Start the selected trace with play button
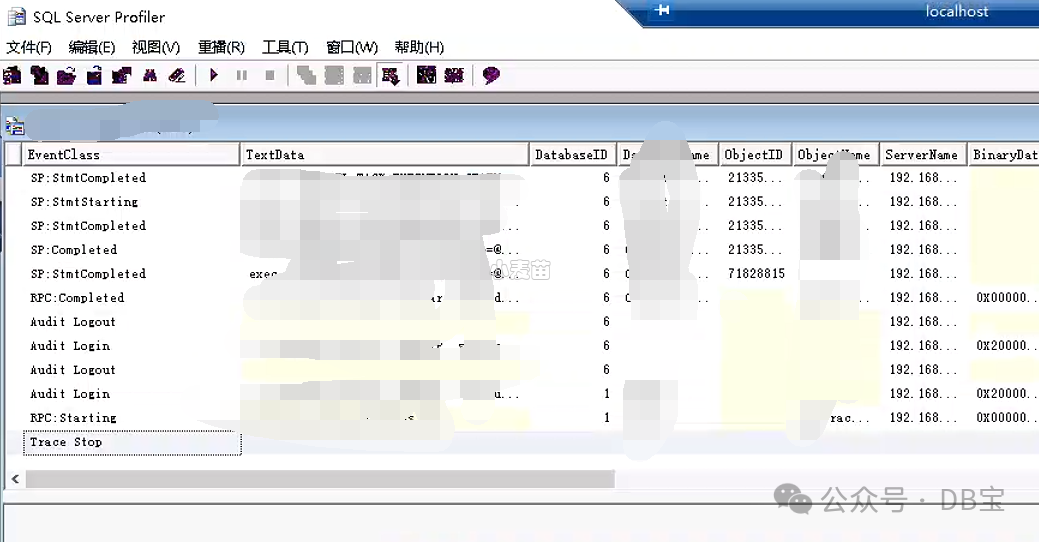Screen dimensions: 1039x542 pos(213,76)
